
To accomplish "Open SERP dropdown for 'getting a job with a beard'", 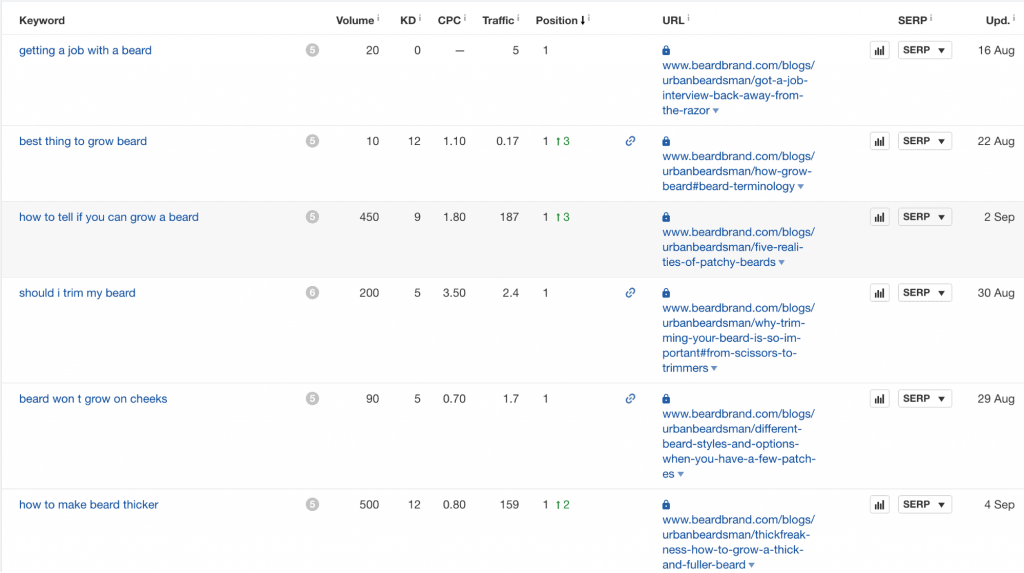I will tap(924, 51).
